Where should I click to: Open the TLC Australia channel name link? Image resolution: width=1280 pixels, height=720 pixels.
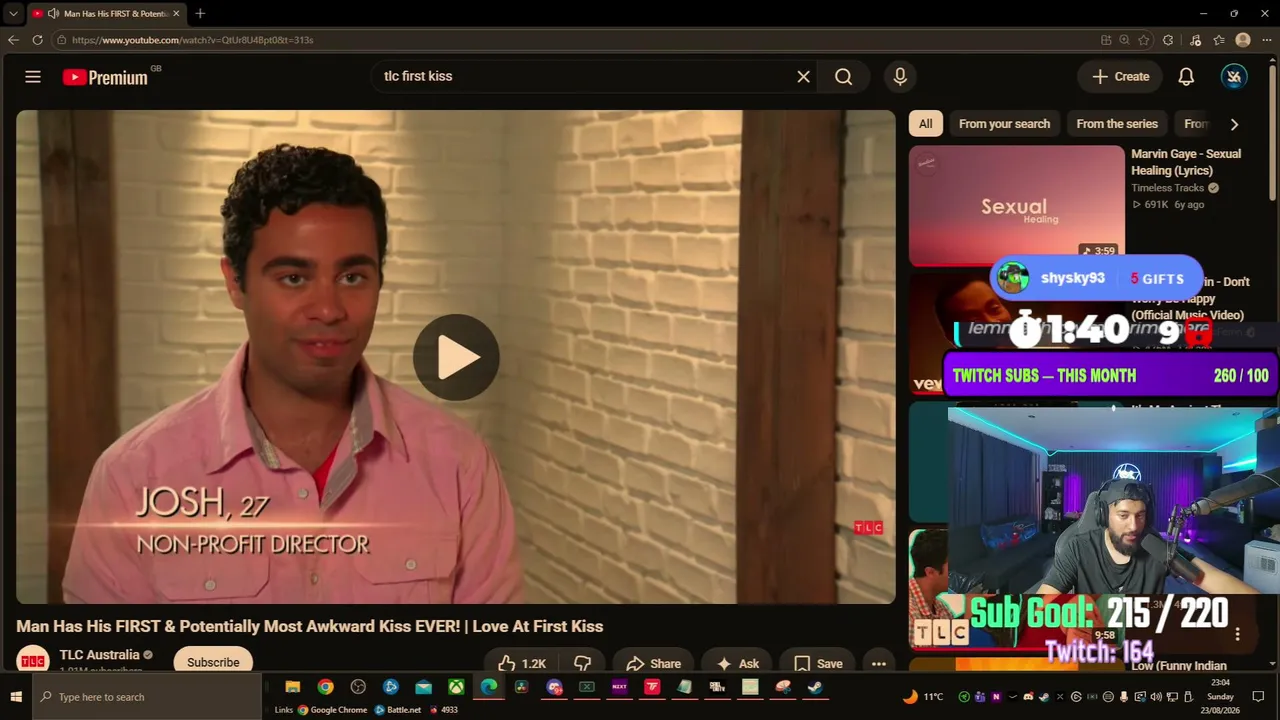tap(99, 655)
